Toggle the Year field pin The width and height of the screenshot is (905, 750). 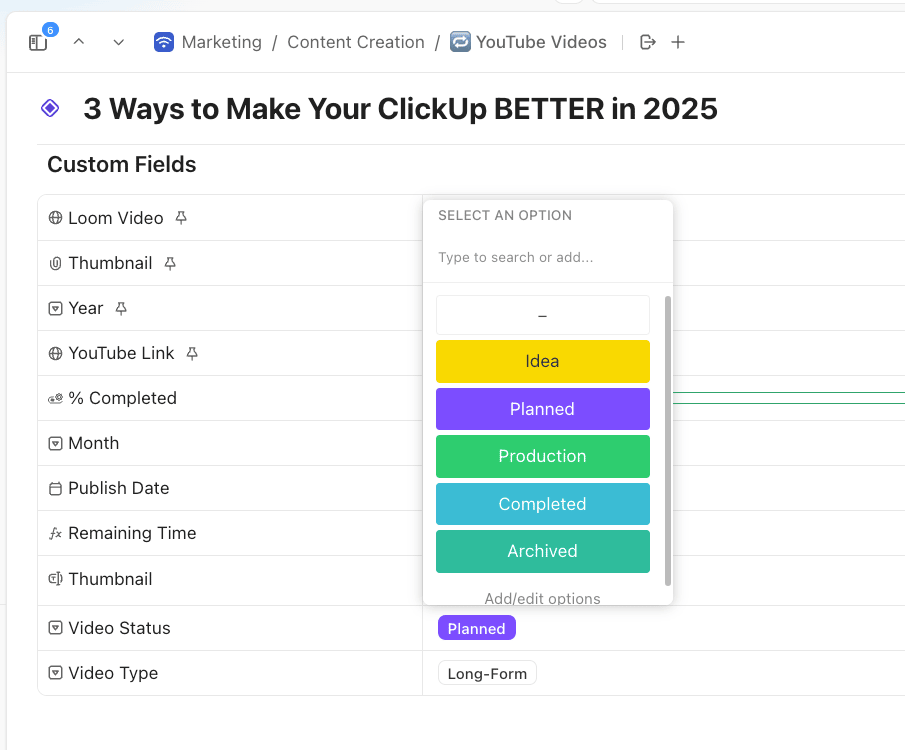[x=121, y=308]
